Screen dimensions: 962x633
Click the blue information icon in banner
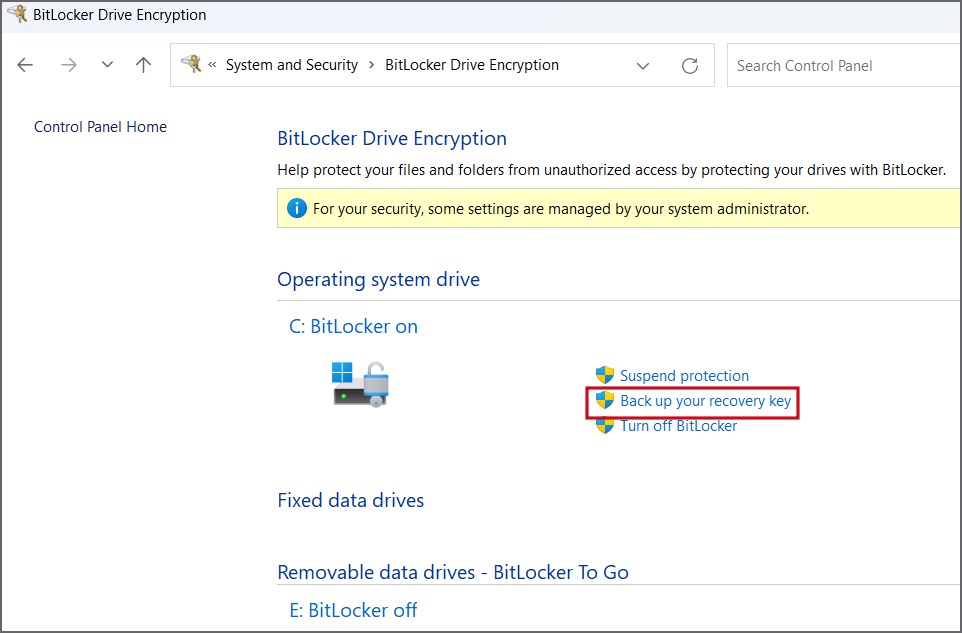pyautogui.click(x=296, y=209)
